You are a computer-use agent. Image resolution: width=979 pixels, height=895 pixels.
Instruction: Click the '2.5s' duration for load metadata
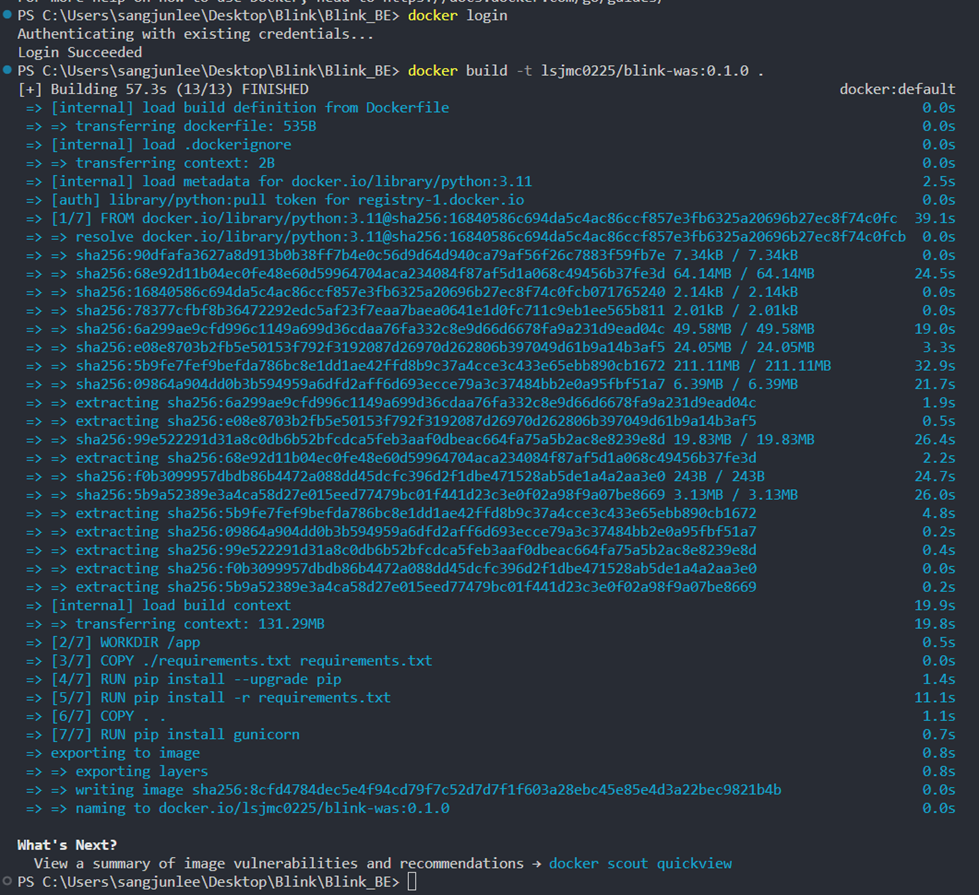[x=939, y=181]
